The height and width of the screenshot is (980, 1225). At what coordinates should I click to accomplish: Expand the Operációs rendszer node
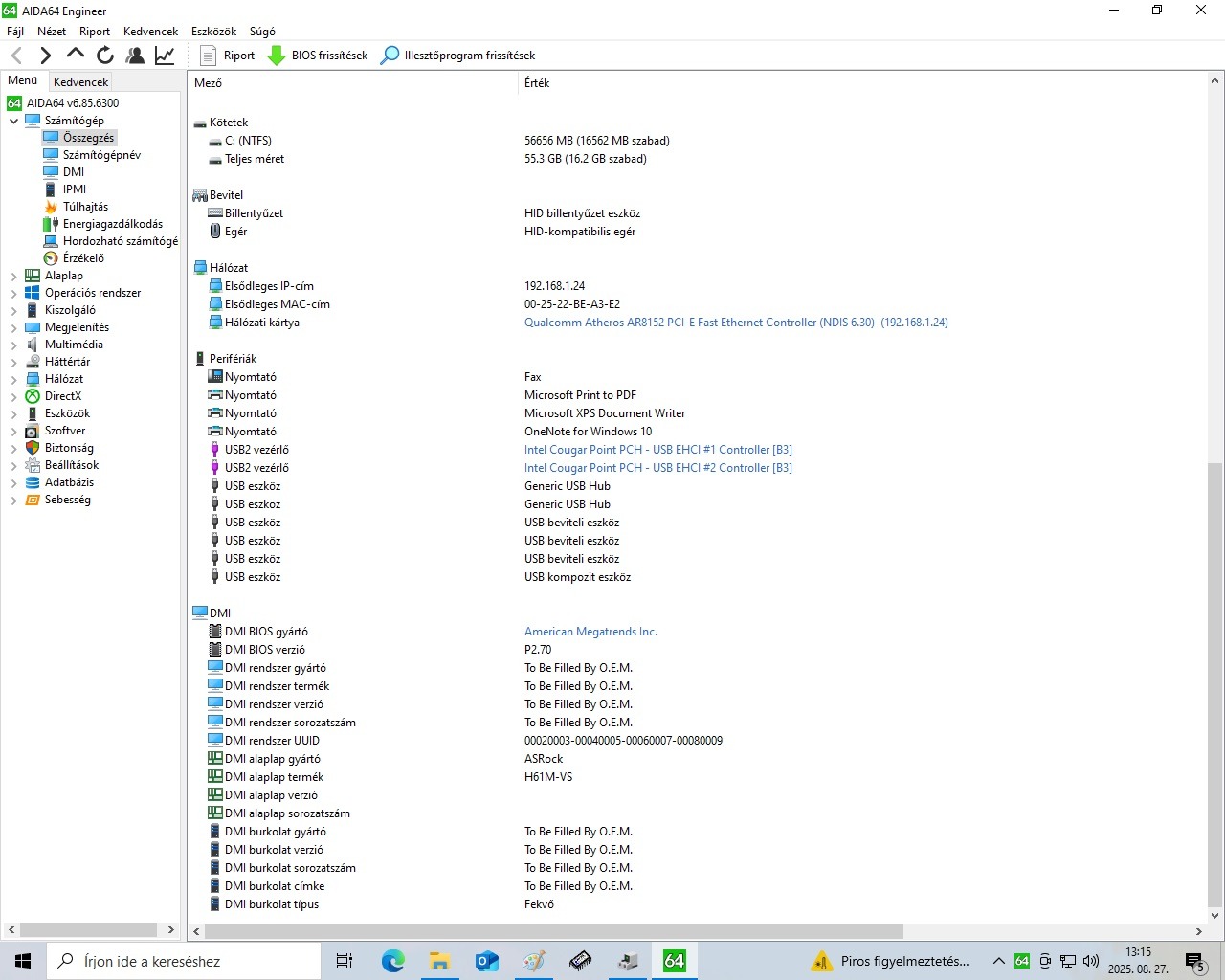click(x=13, y=293)
